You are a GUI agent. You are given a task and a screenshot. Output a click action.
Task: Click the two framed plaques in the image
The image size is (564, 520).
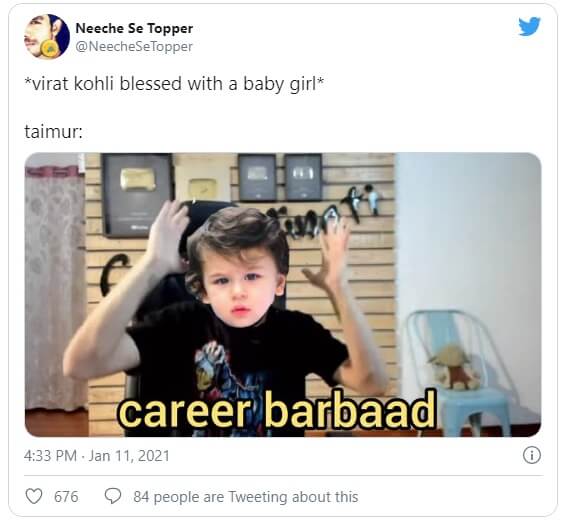tap(281, 177)
